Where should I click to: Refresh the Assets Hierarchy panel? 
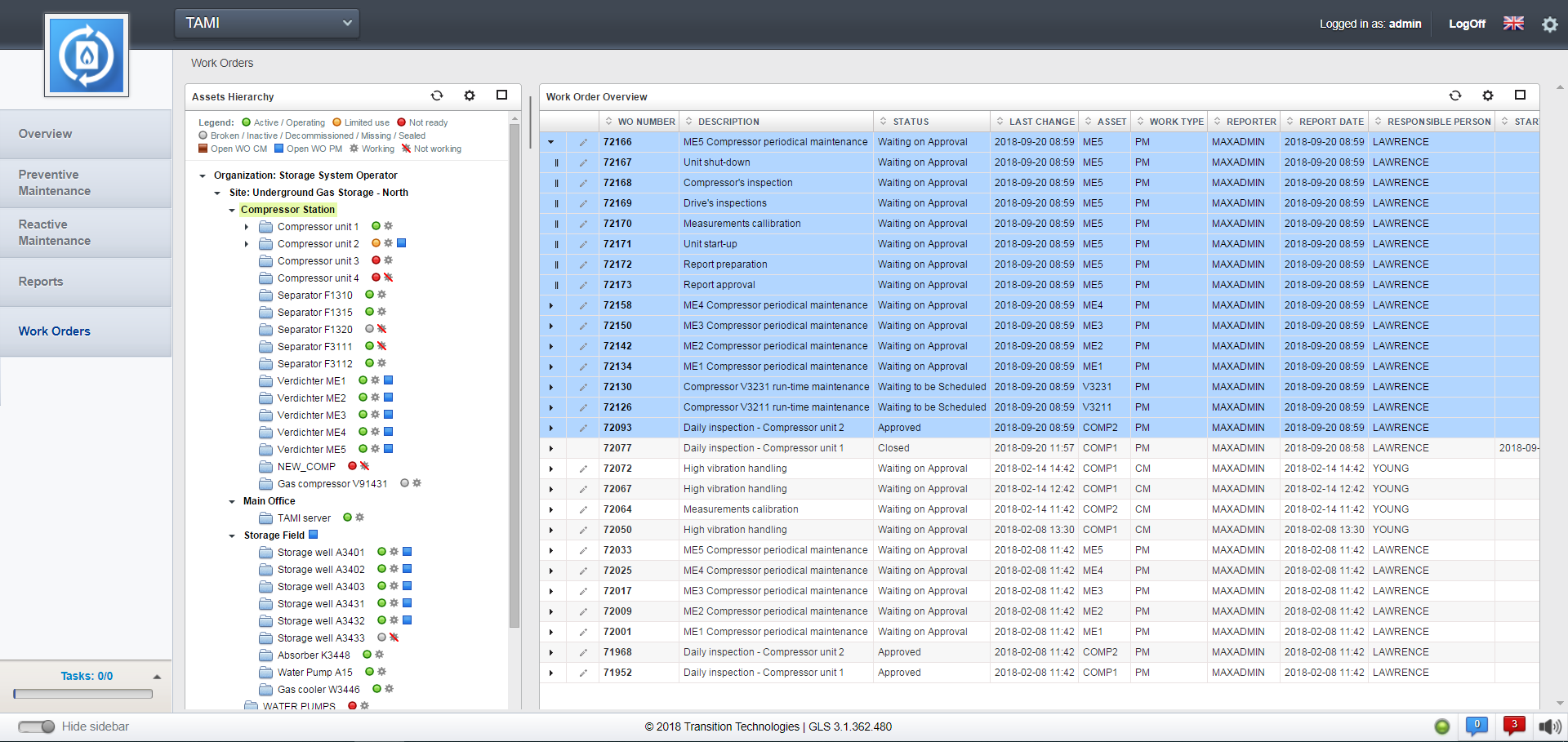[437, 96]
